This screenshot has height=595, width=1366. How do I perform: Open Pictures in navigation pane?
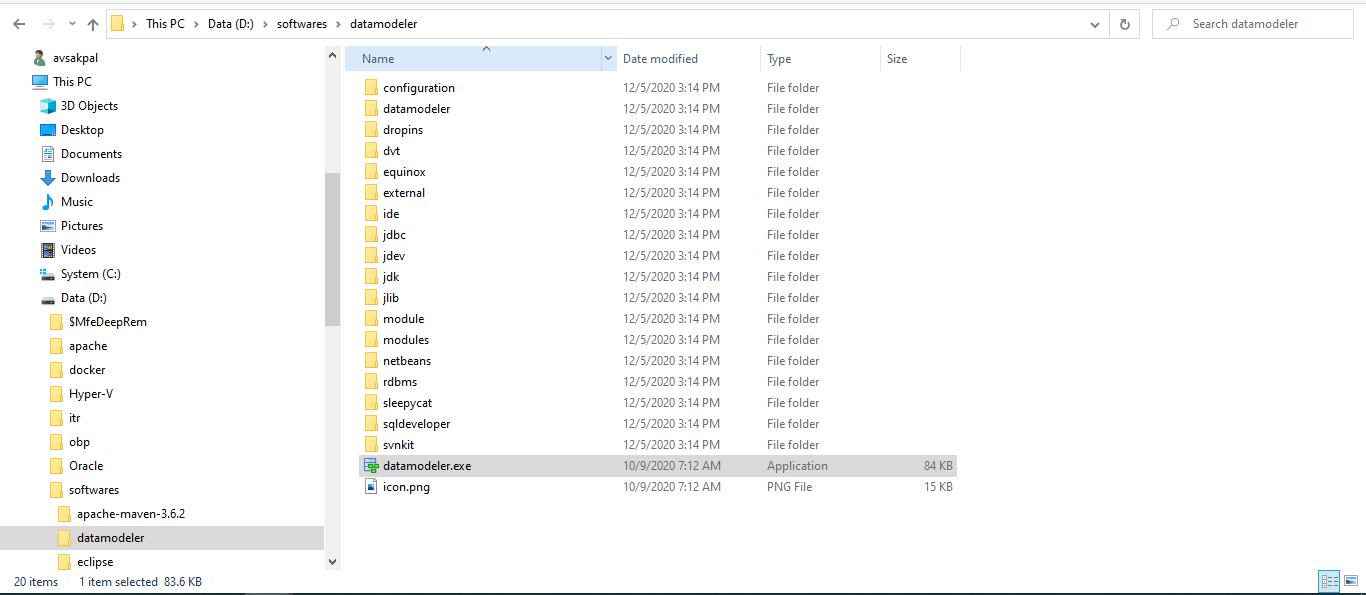(82, 226)
